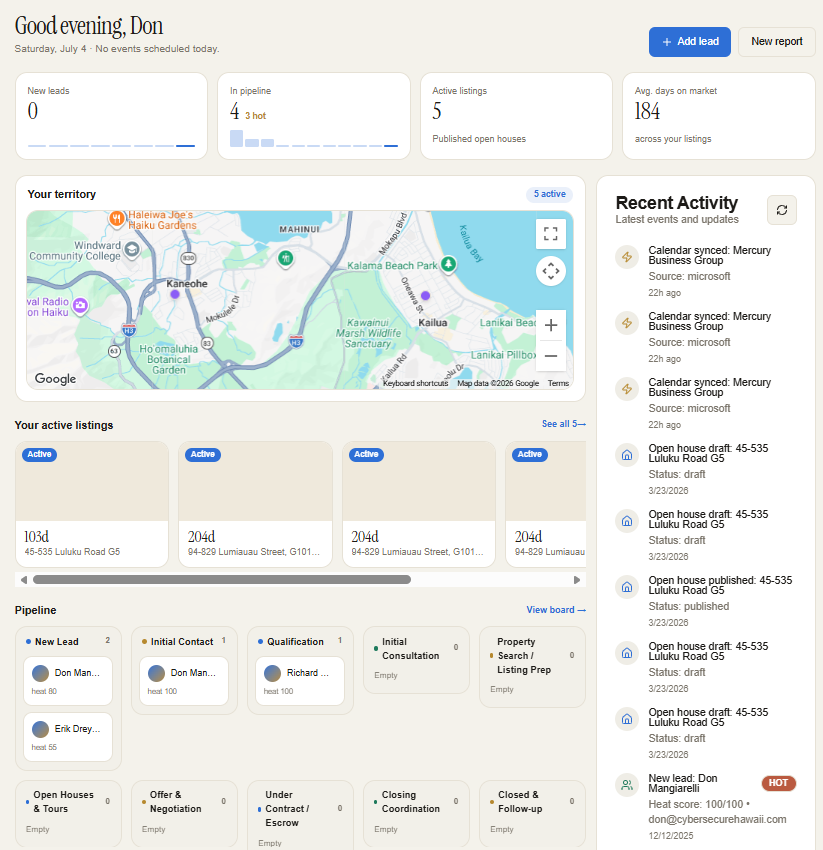
Task: Zoom out on the territory map
Action: pos(550,356)
